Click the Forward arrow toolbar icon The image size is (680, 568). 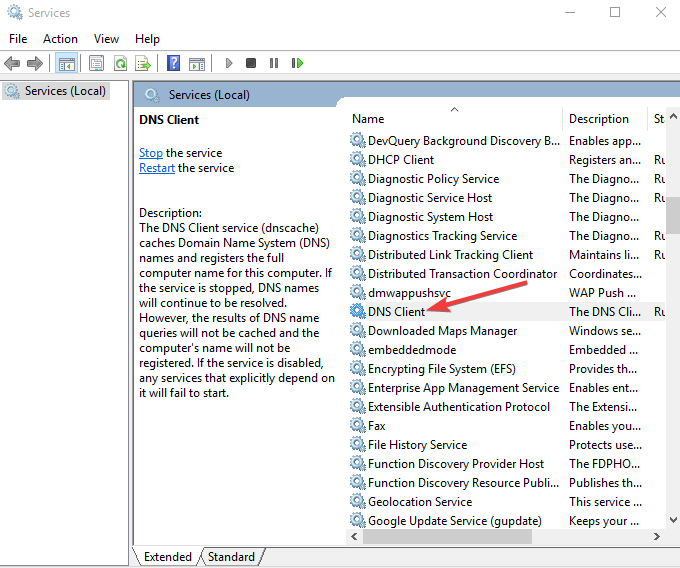pyautogui.click(x=35, y=63)
